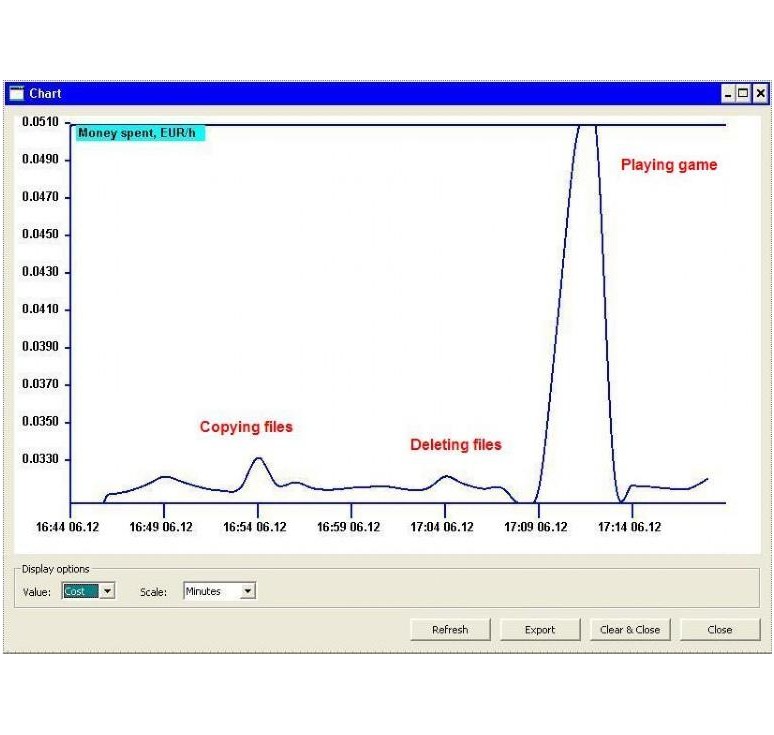The width and height of the screenshot is (774, 735).
Task: Minimize the Chart window
Action: 727,93
